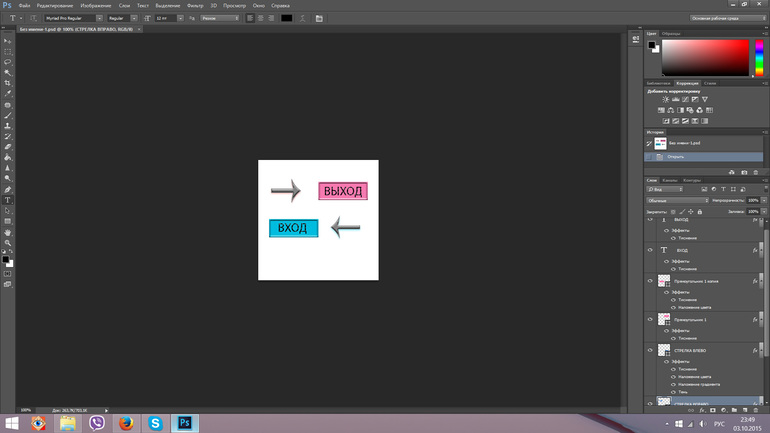The image size is (770, 433).
Task: Click the hue spectrum strip in Color panel
Action: point(757,58)
